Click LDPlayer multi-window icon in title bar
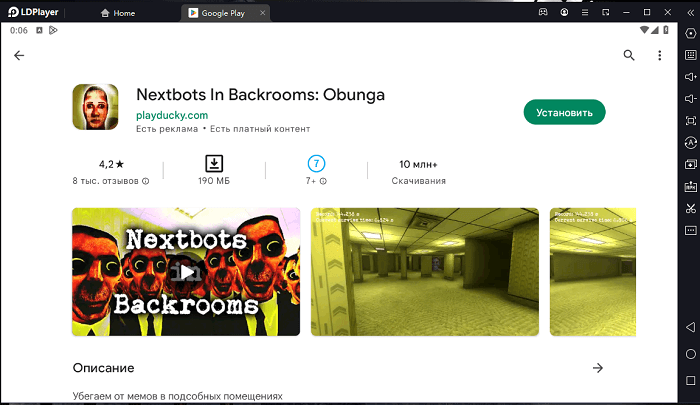This screenshot has width=700, height=405. point(605,12)
